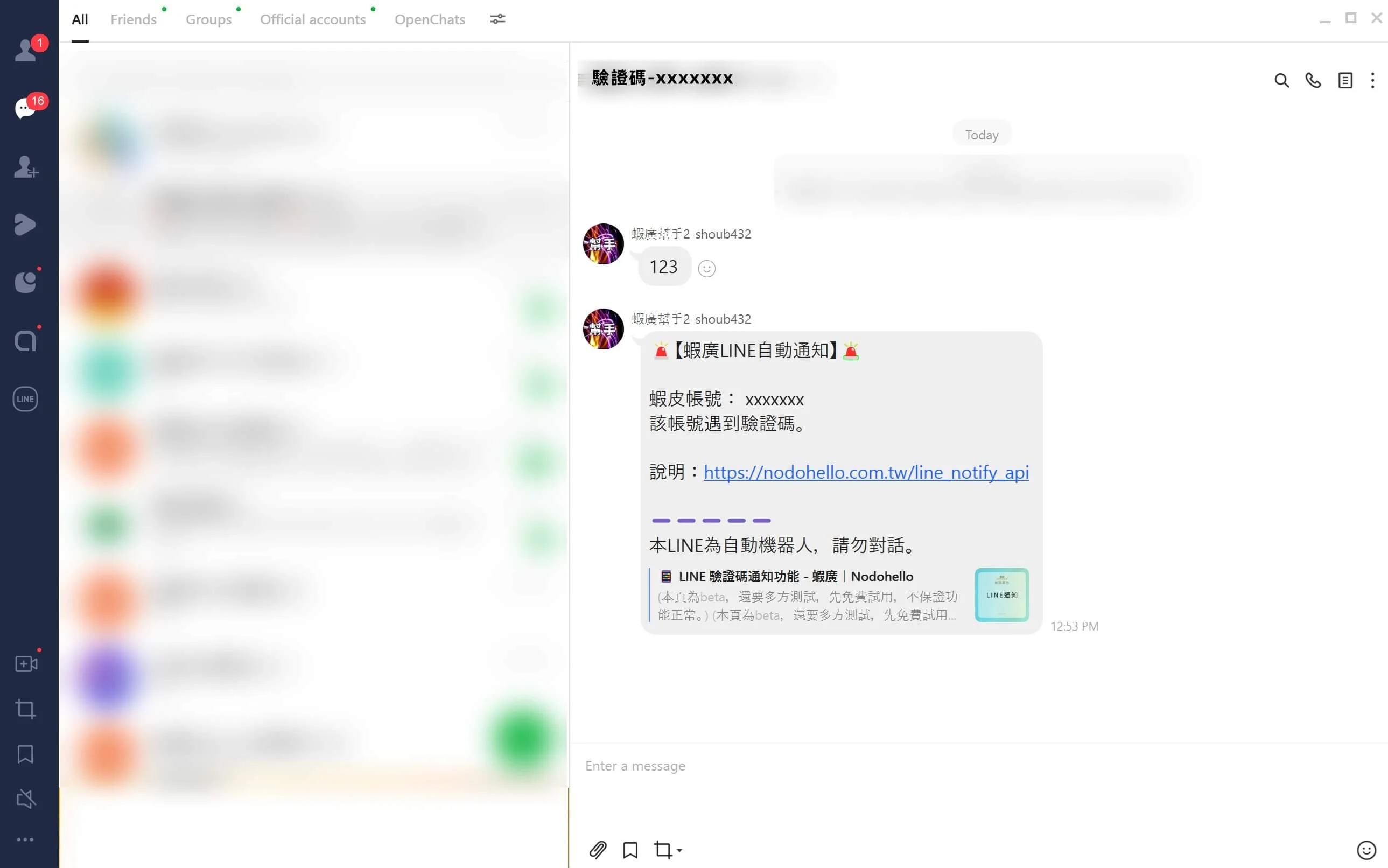Image resolution: width=1388 pixels, height=868 pixels.
Task: Click sender avatar beside 蝦廣LINE自動通知 message
Action: tap(604, 329)
